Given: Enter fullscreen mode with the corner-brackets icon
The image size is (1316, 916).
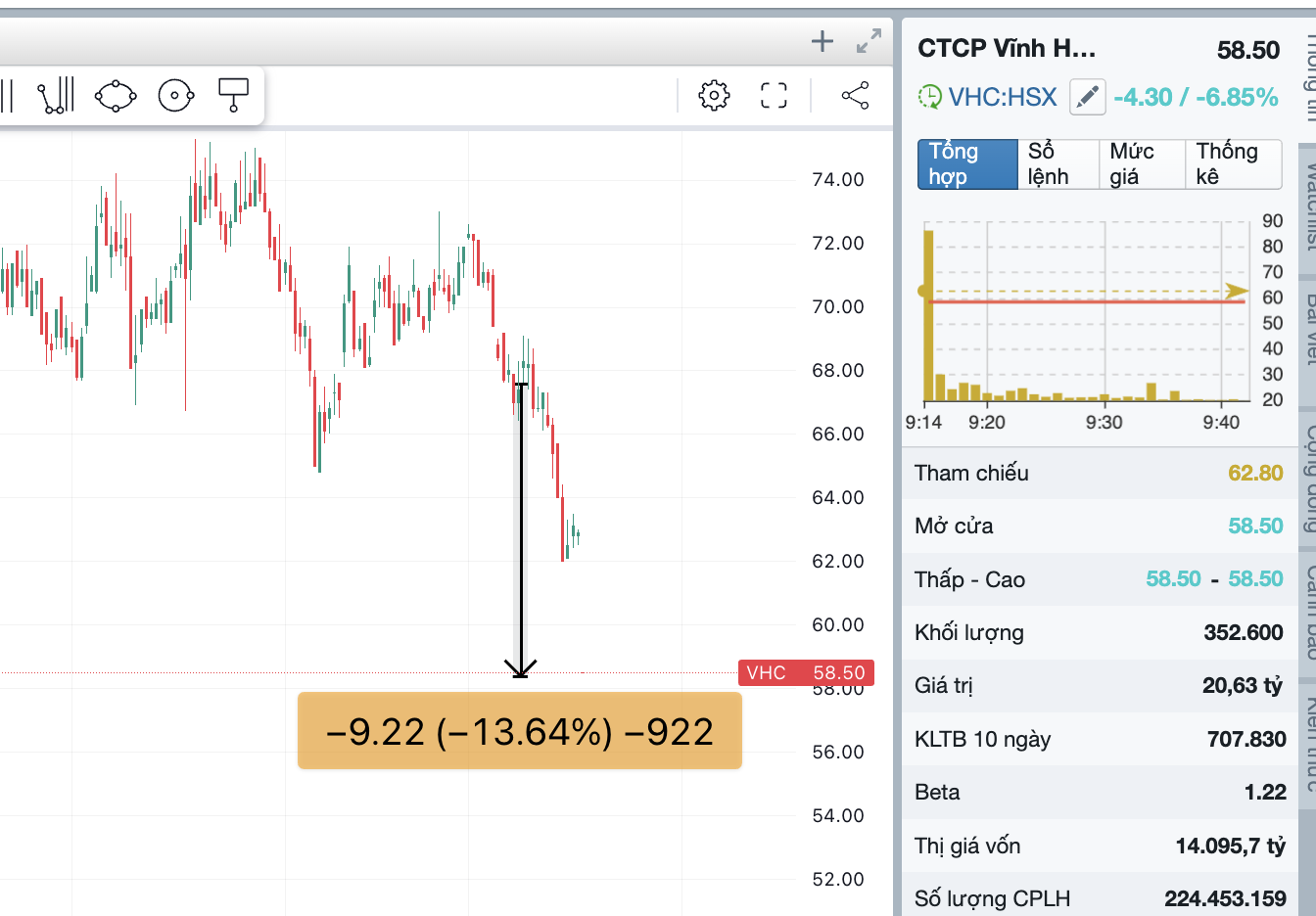Looking at the screenshot, I should 774,95.
